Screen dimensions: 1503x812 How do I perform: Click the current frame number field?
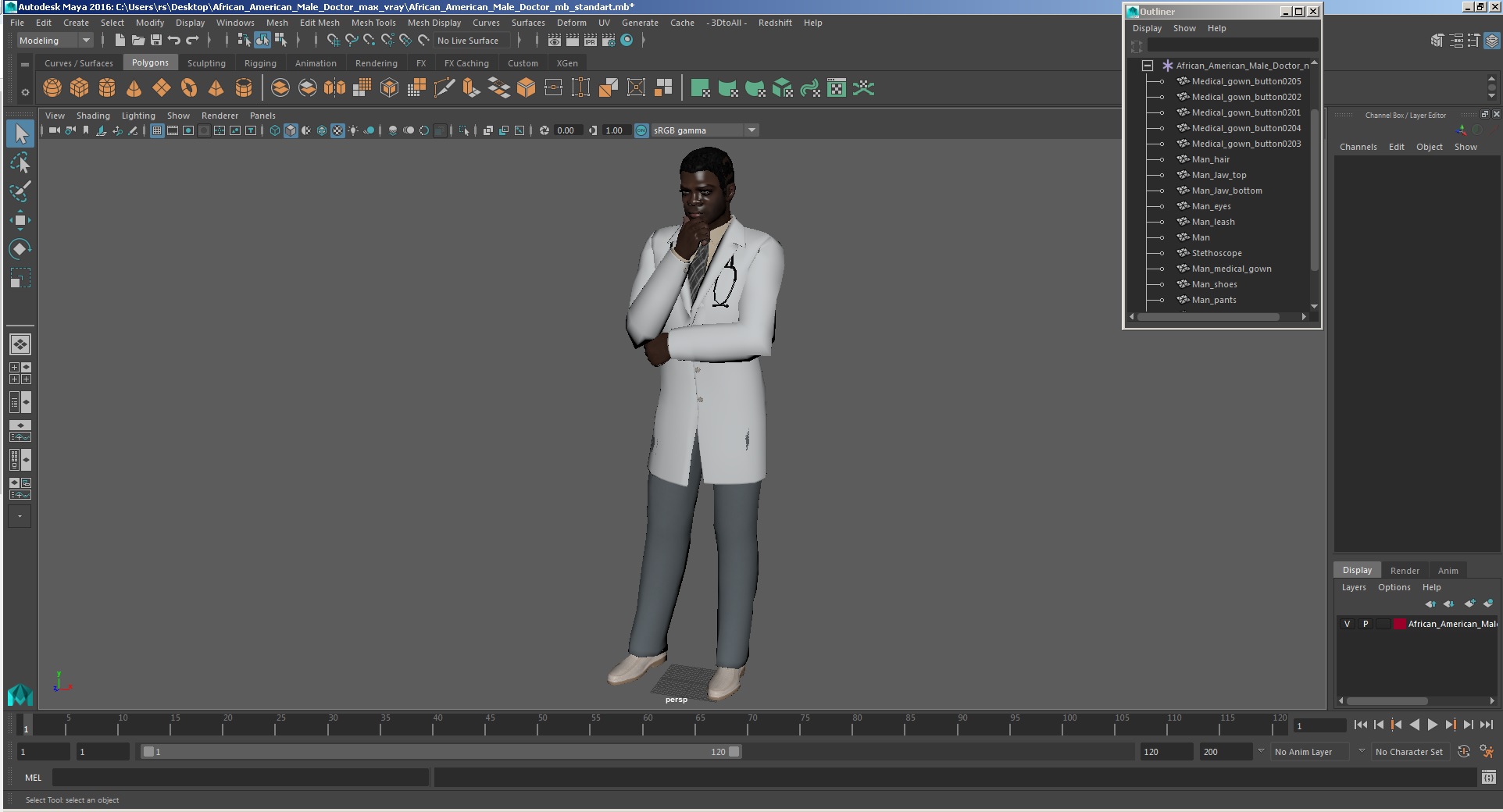[x=1319, y=725]
